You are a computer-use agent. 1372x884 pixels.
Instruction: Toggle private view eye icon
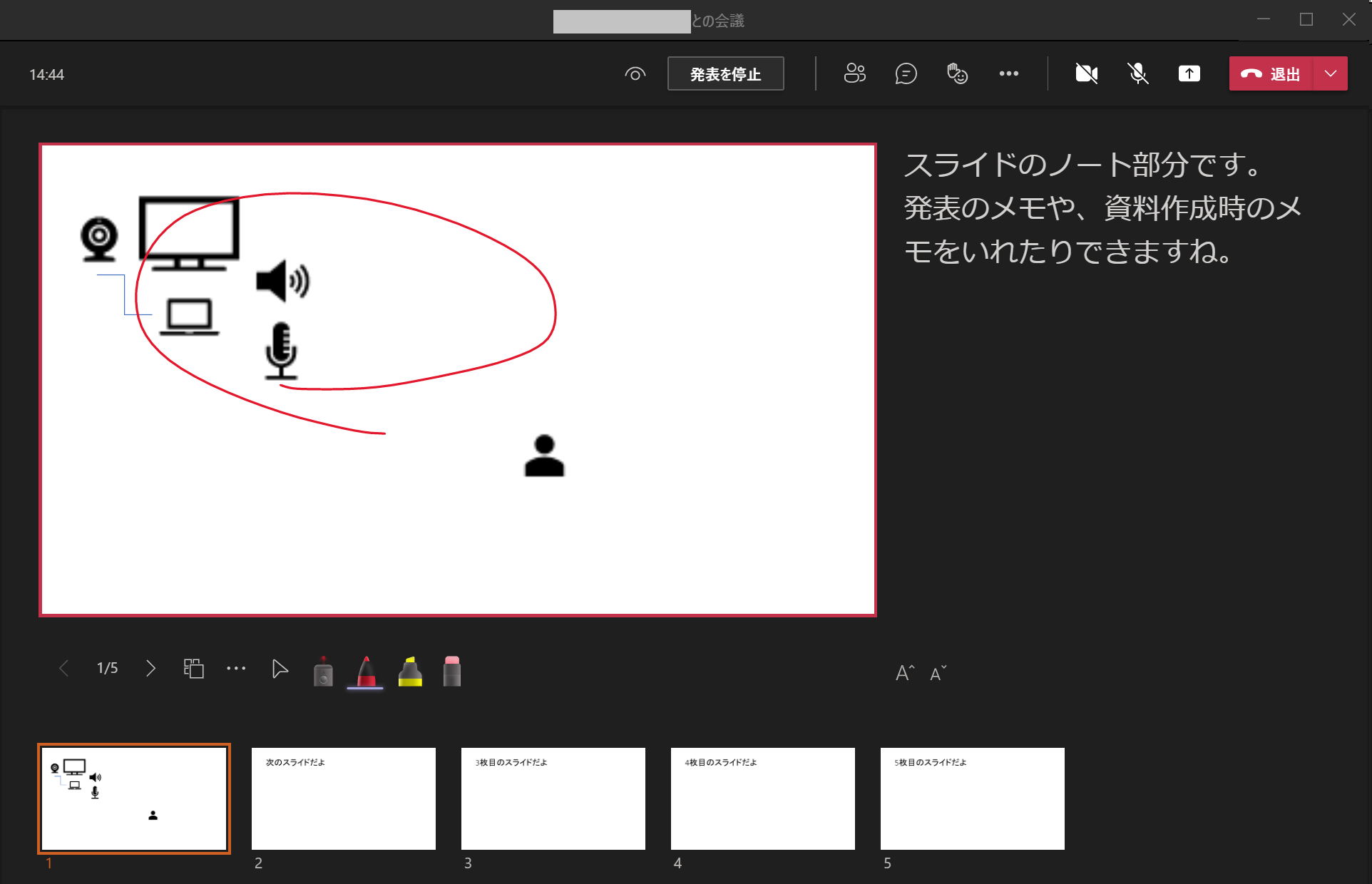[635, 73]
